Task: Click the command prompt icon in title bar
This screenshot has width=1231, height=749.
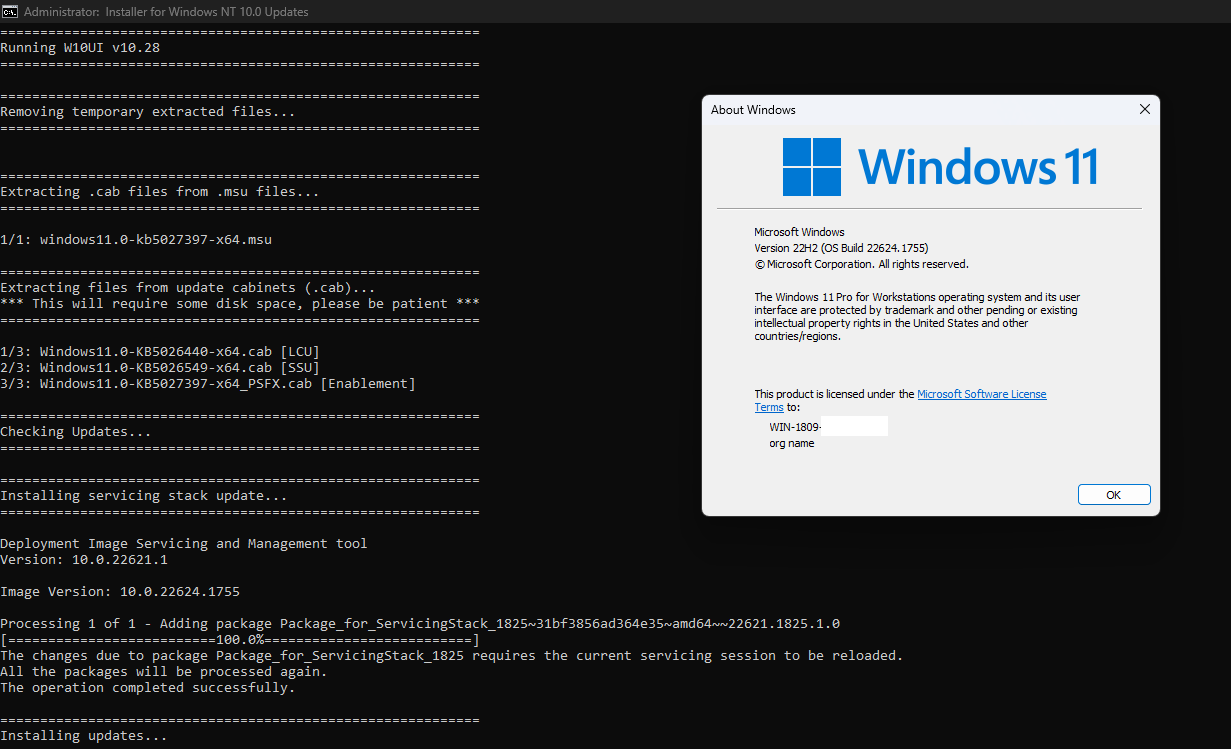Action: [9, 11]
